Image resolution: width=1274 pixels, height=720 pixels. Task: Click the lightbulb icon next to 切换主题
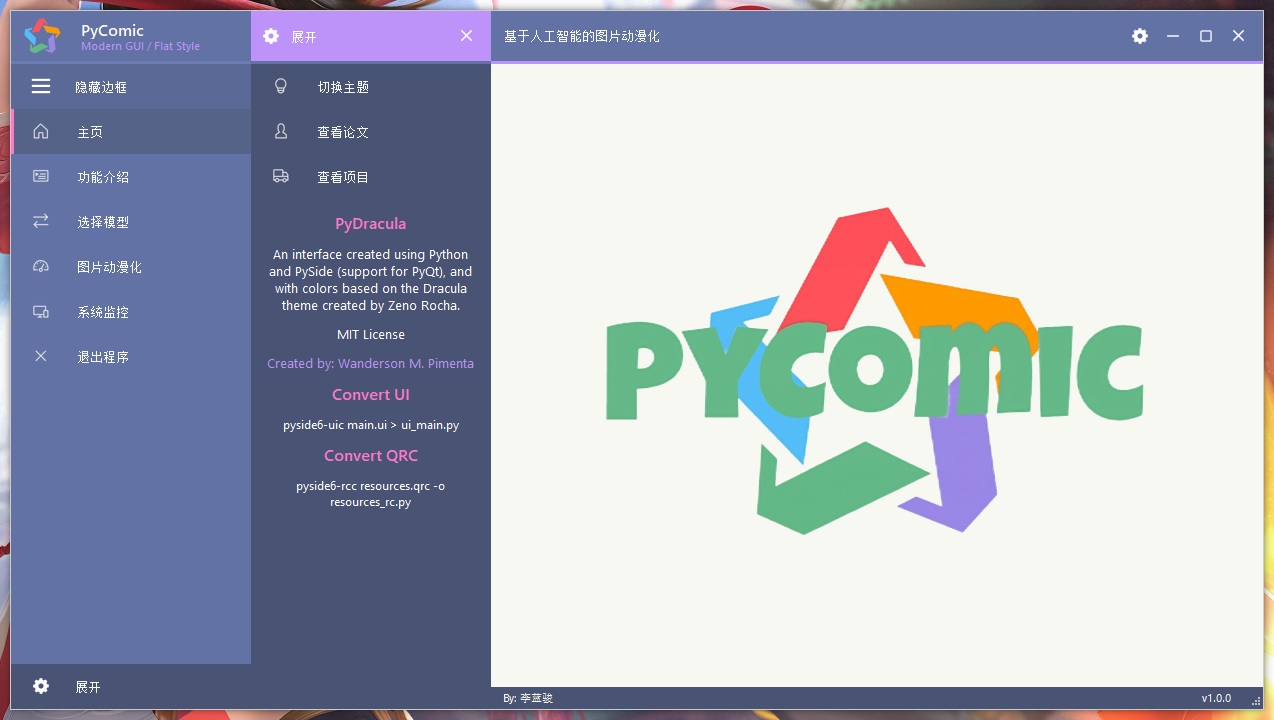click(281, 86)
